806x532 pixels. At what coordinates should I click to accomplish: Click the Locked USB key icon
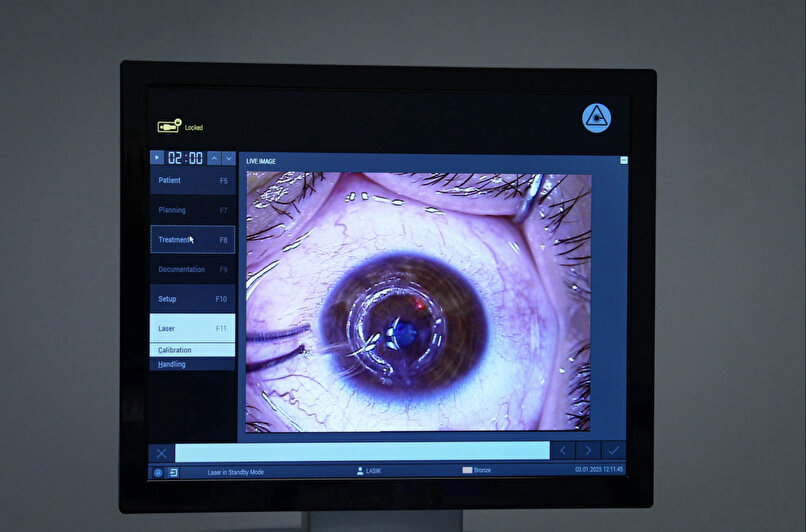tap(168, 127)
